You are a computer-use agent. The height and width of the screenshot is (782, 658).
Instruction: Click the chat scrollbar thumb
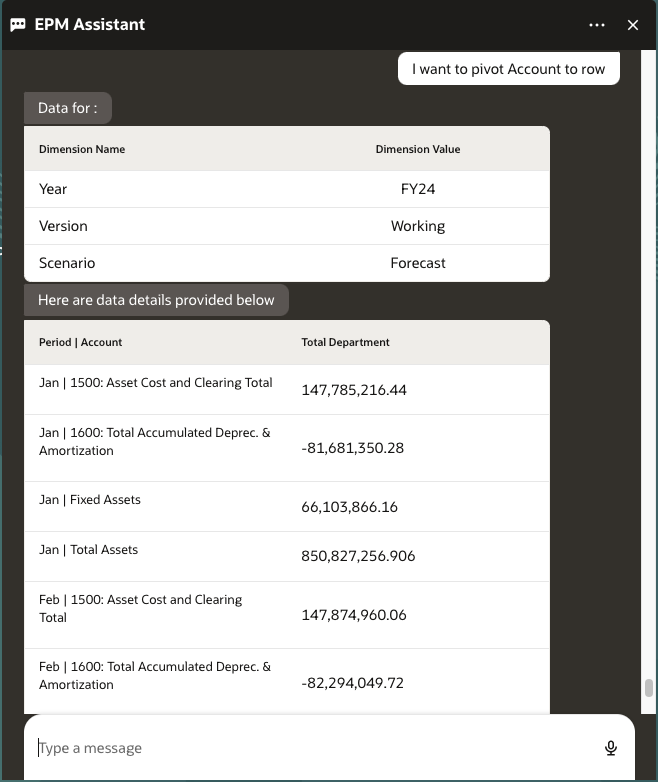click(648, 688)
